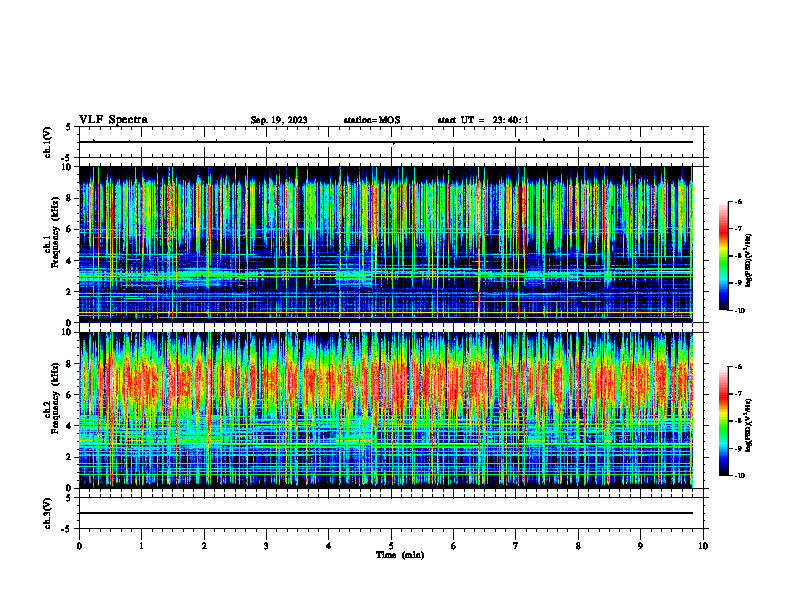Click the ch.1 spectrogram color bar
Viewport: 792px width, 612px height.
[x=723, y=256]
